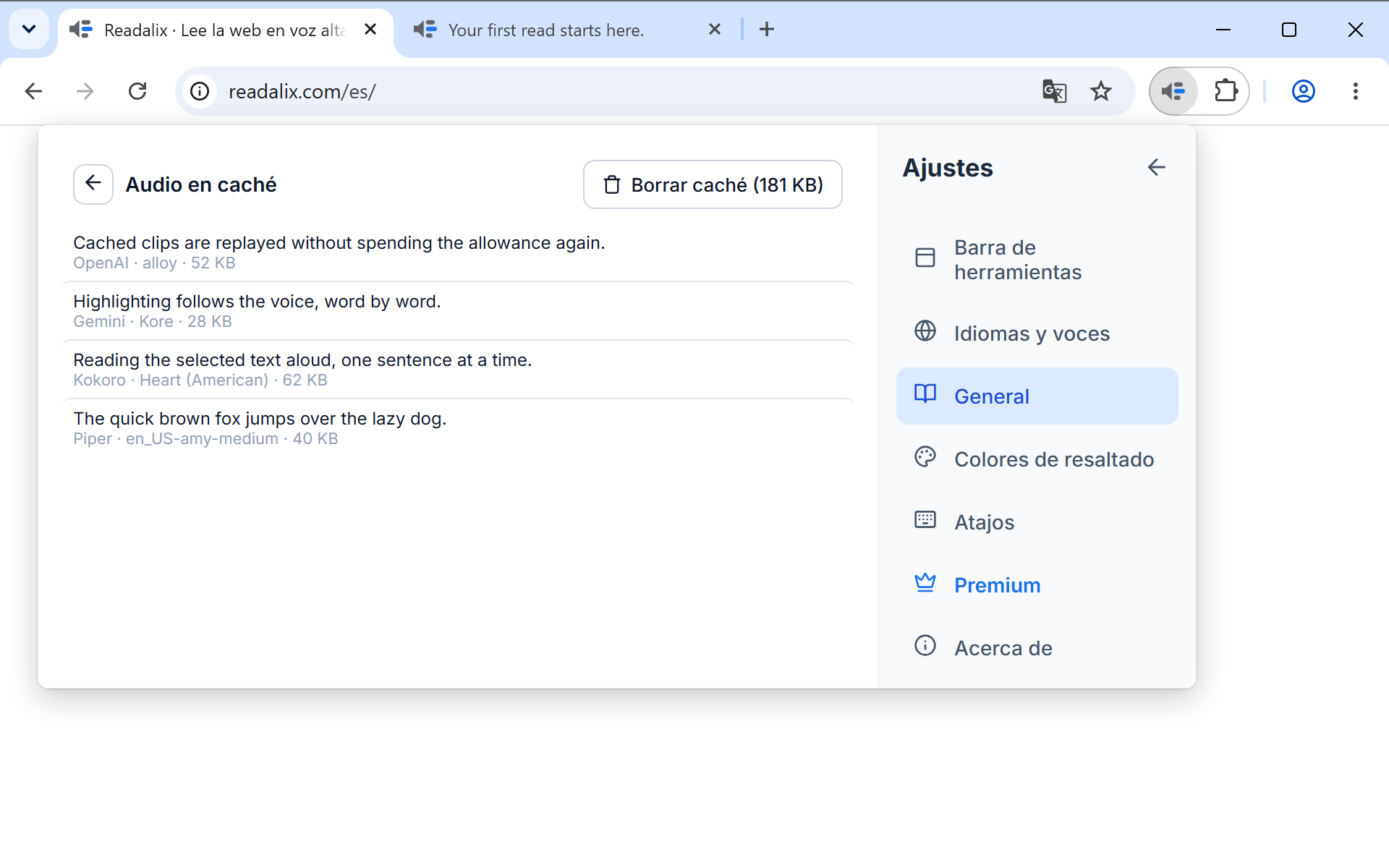This screenshot has height=868, width=1389.
Task: Collapse the Ajustes panel with its arrow
Action: pyautogui.click(x=1156, y=167)
